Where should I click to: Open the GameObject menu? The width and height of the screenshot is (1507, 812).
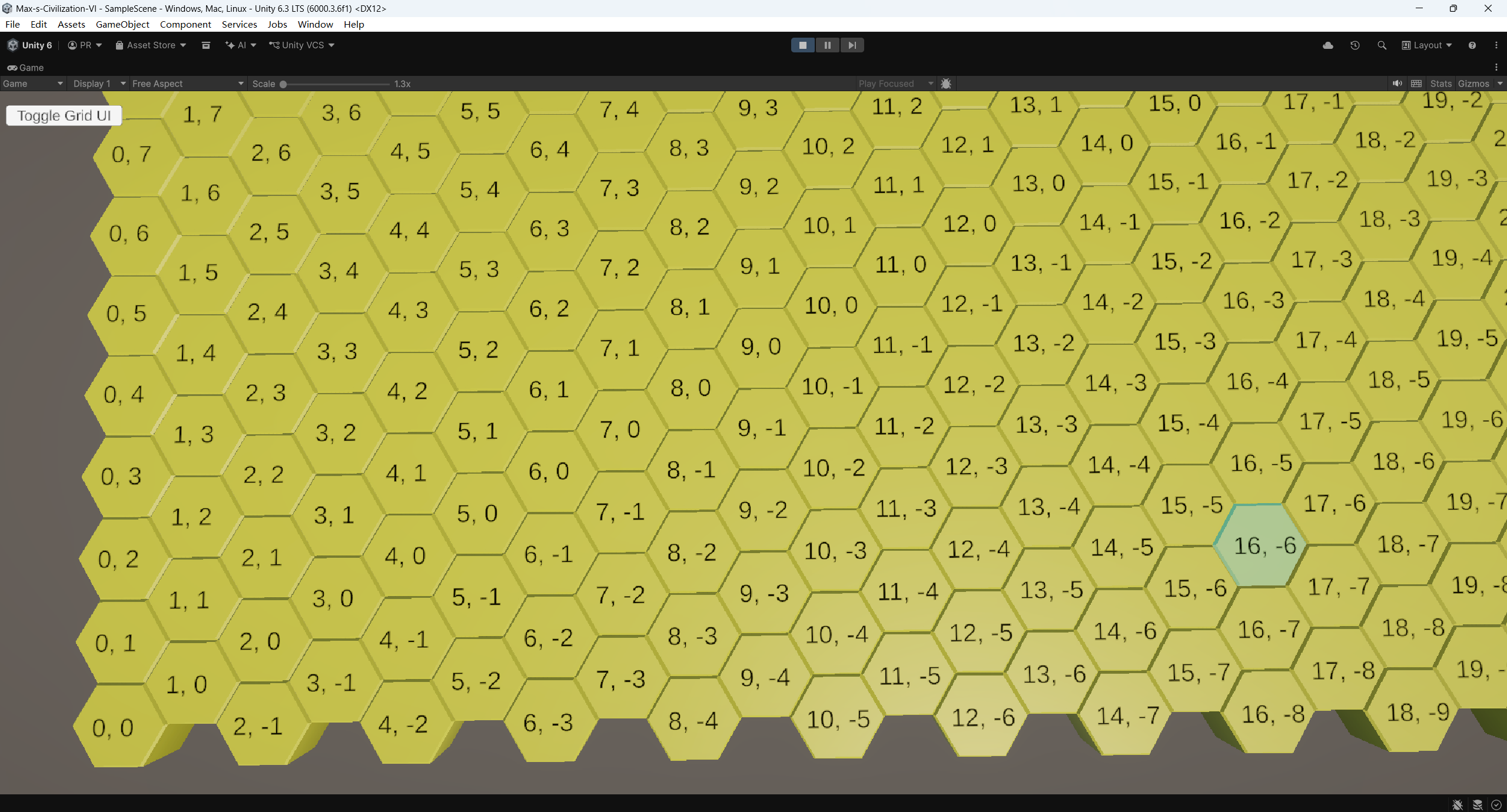pyautogui.click(x=122, y=24)
